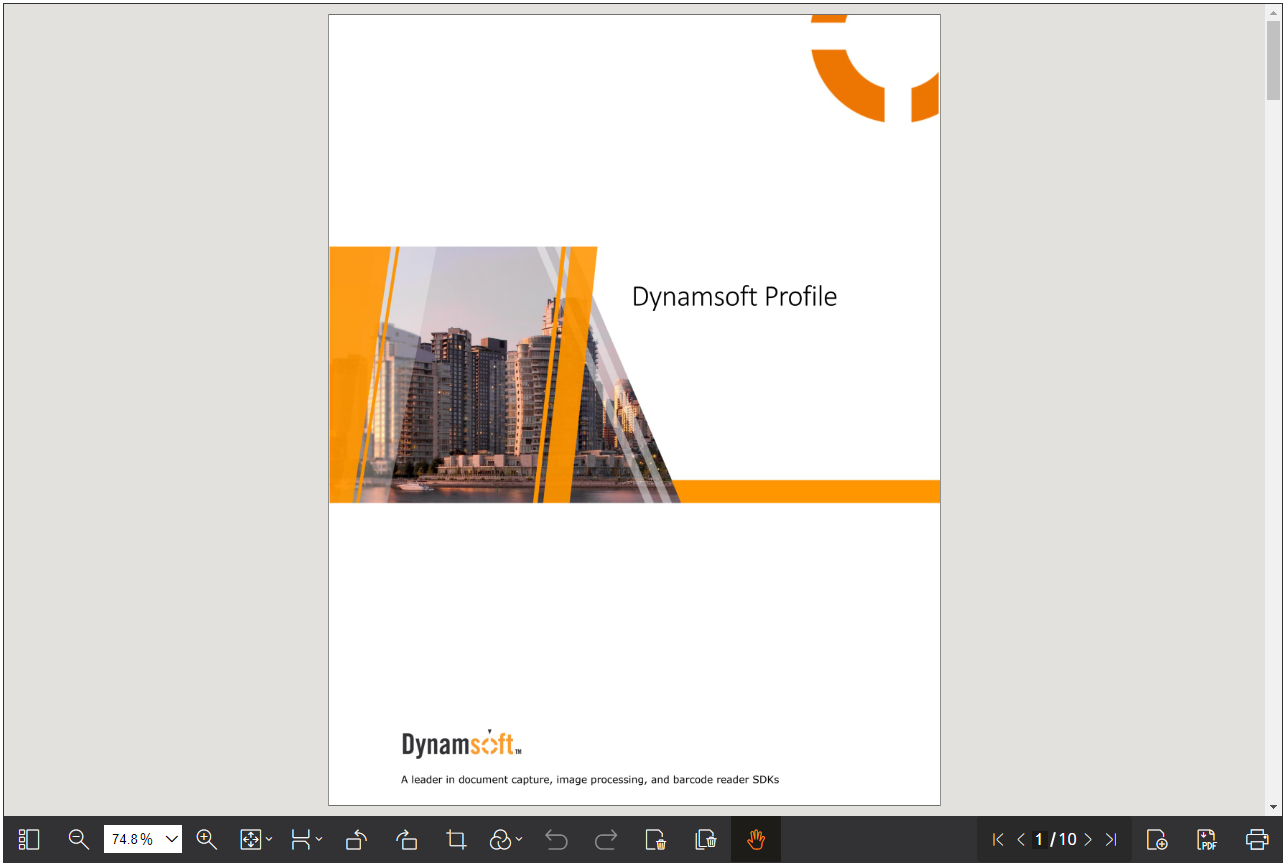The image size is (1285, 865).
Task: Select the crop tool
Action: pyautogui.click(x=456, y=840)
